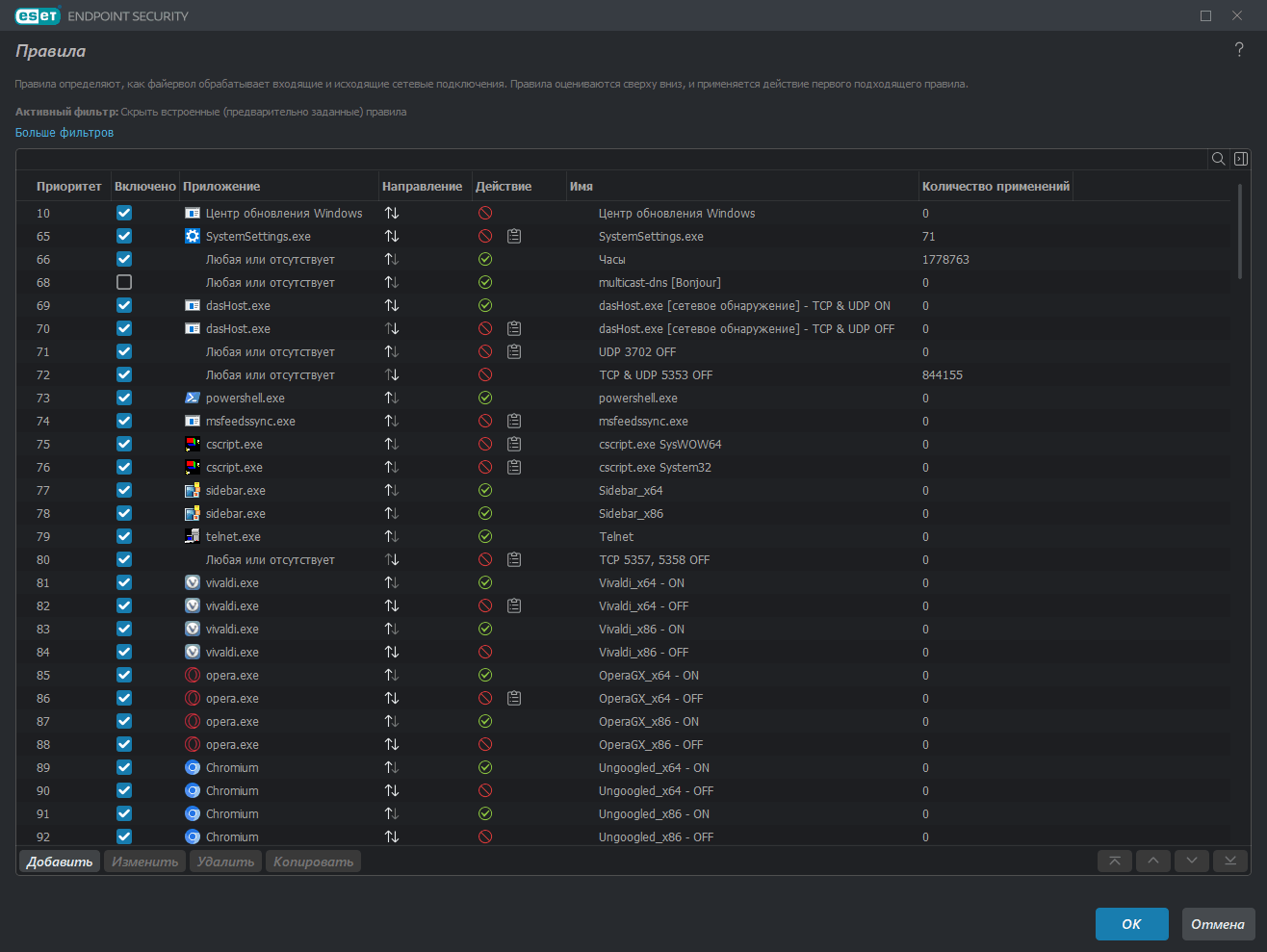
Task: Toggle the side panel icon next to search
Action: 1241,159
